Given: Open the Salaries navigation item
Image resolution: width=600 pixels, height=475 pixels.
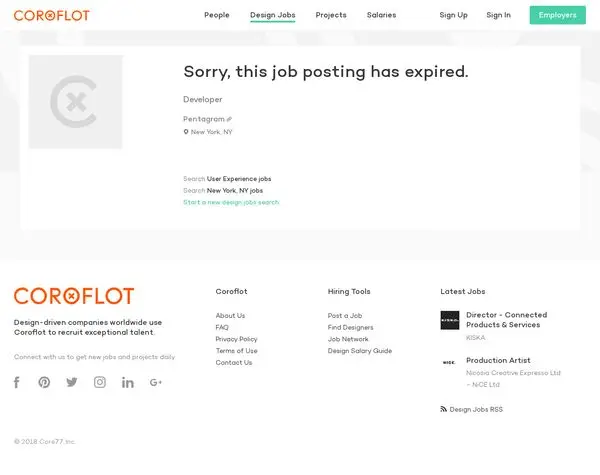Looking at the screenshot, I should tap(382, 15).
